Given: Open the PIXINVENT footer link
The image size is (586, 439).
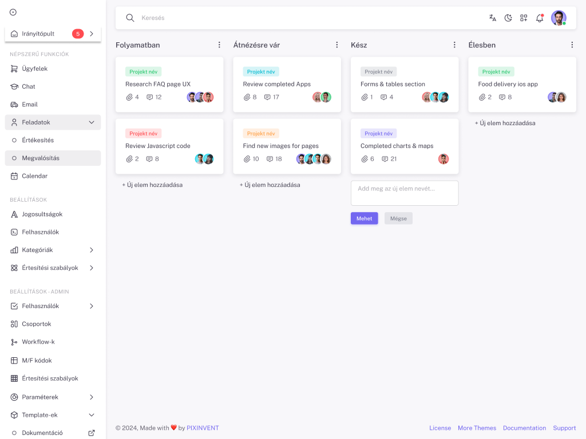Looking at the screenshot, I should (203, 428).
